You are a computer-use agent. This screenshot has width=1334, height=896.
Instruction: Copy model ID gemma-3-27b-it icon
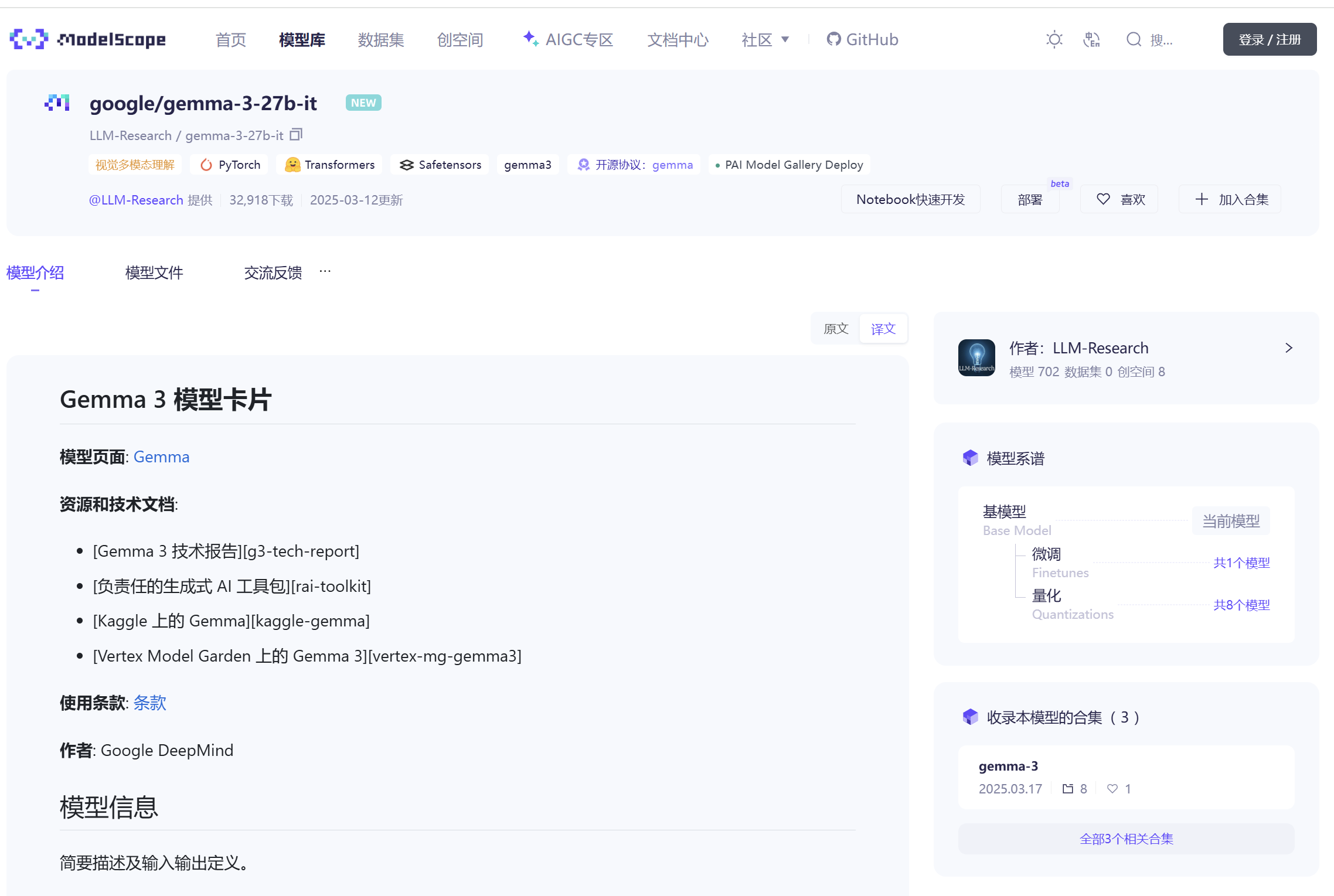297,135
